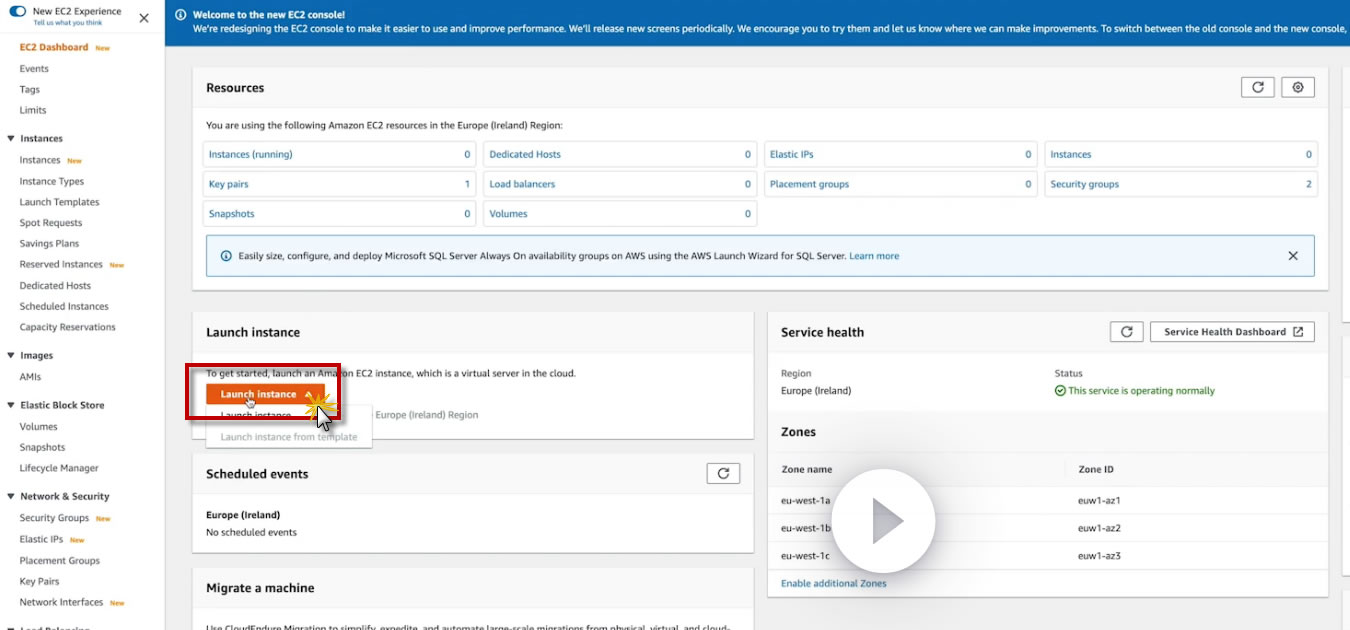
Task: Refresh Scheduled events list
Action: [x=722, y=474]
